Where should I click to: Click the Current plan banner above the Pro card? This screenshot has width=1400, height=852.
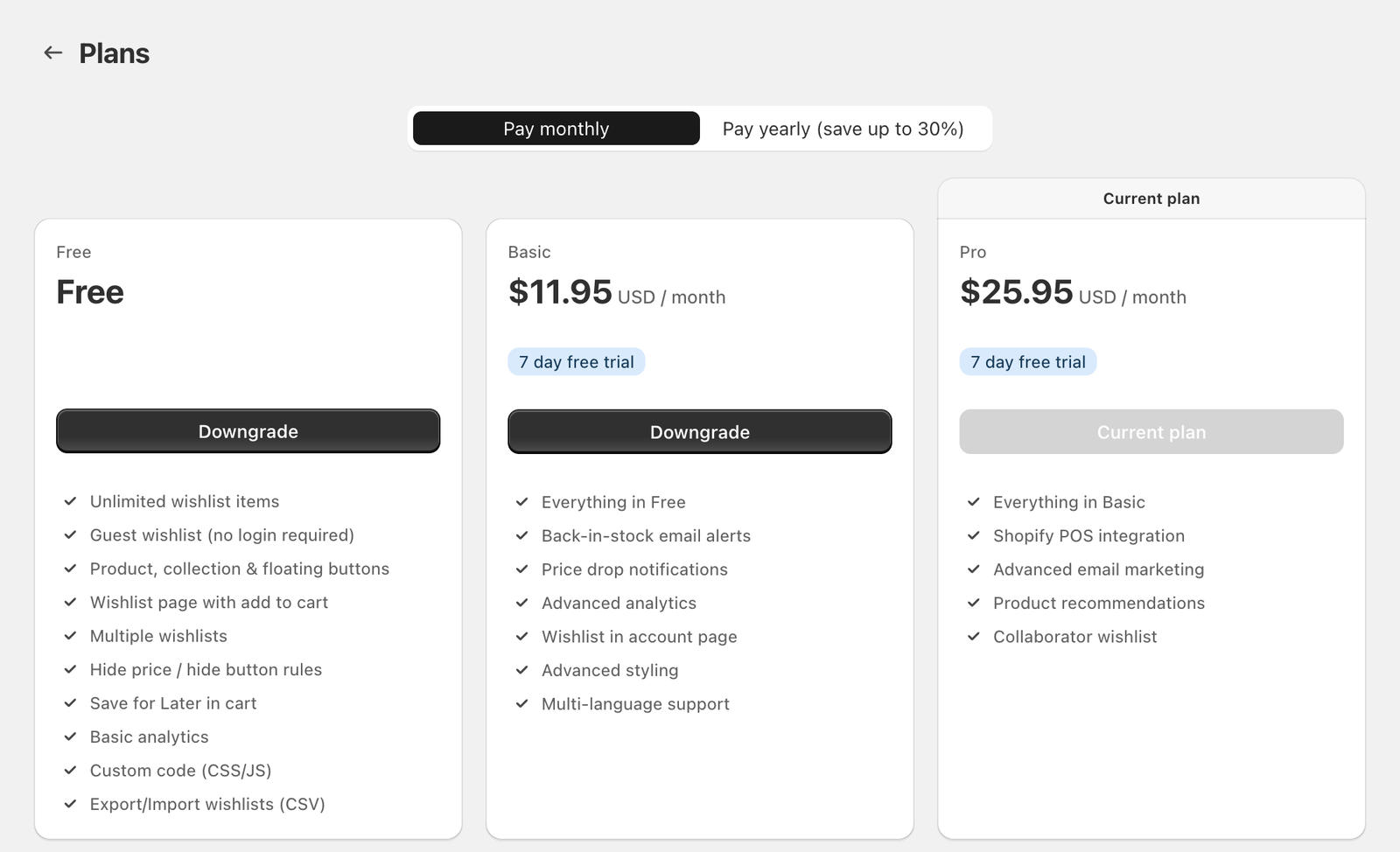point(1151,199)
